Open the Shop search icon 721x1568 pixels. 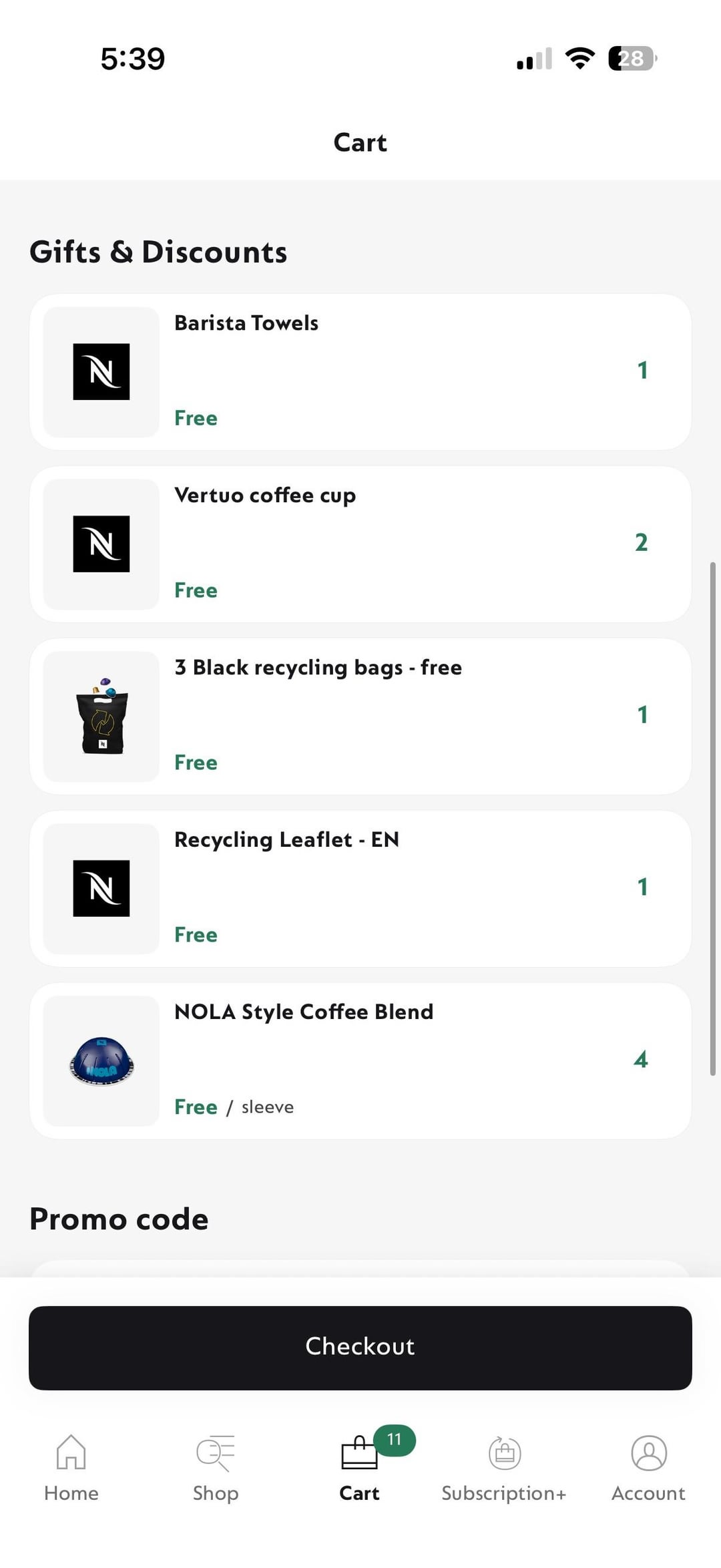(x=215, y=1452)
